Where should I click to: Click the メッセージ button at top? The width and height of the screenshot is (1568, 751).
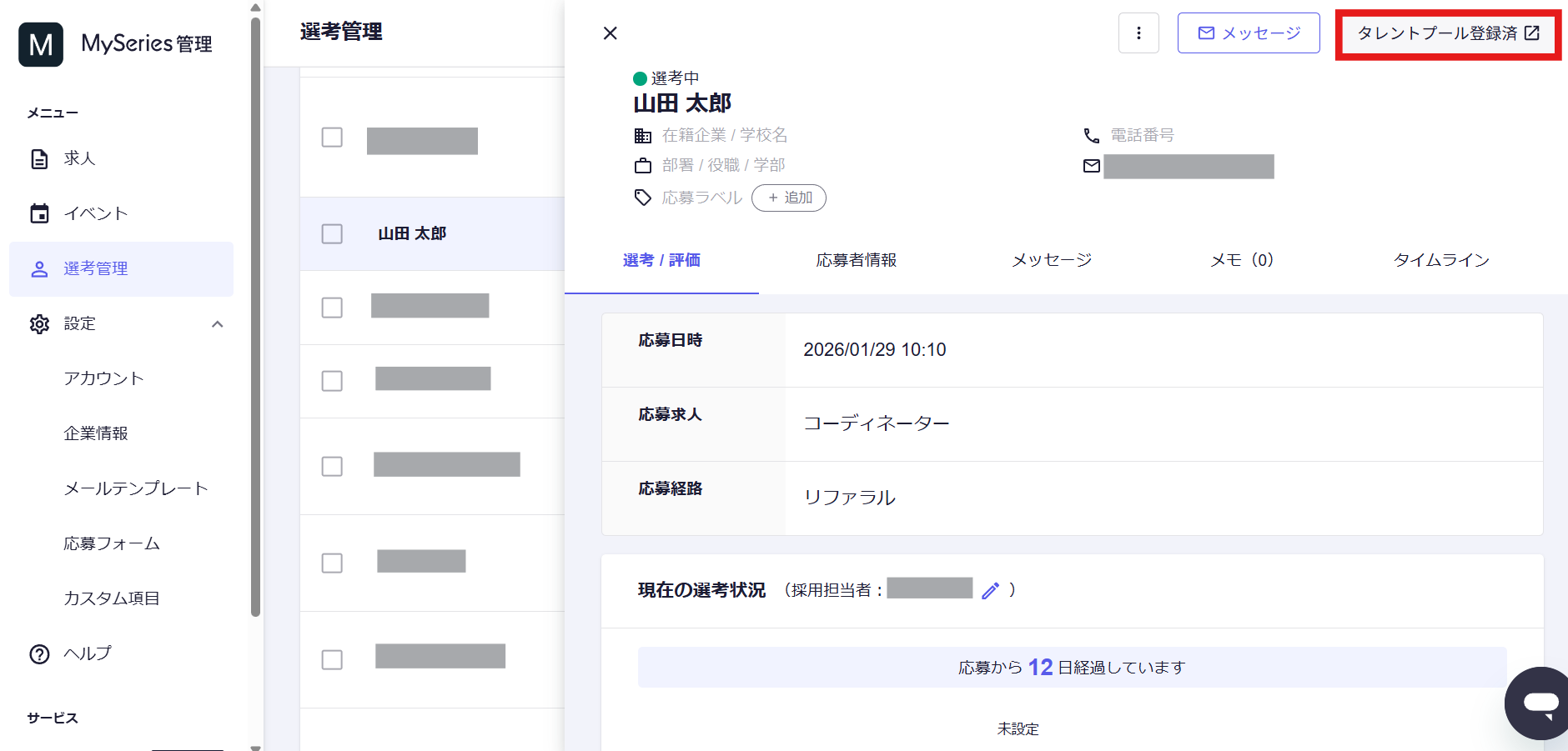click(x=1248, y=33)
